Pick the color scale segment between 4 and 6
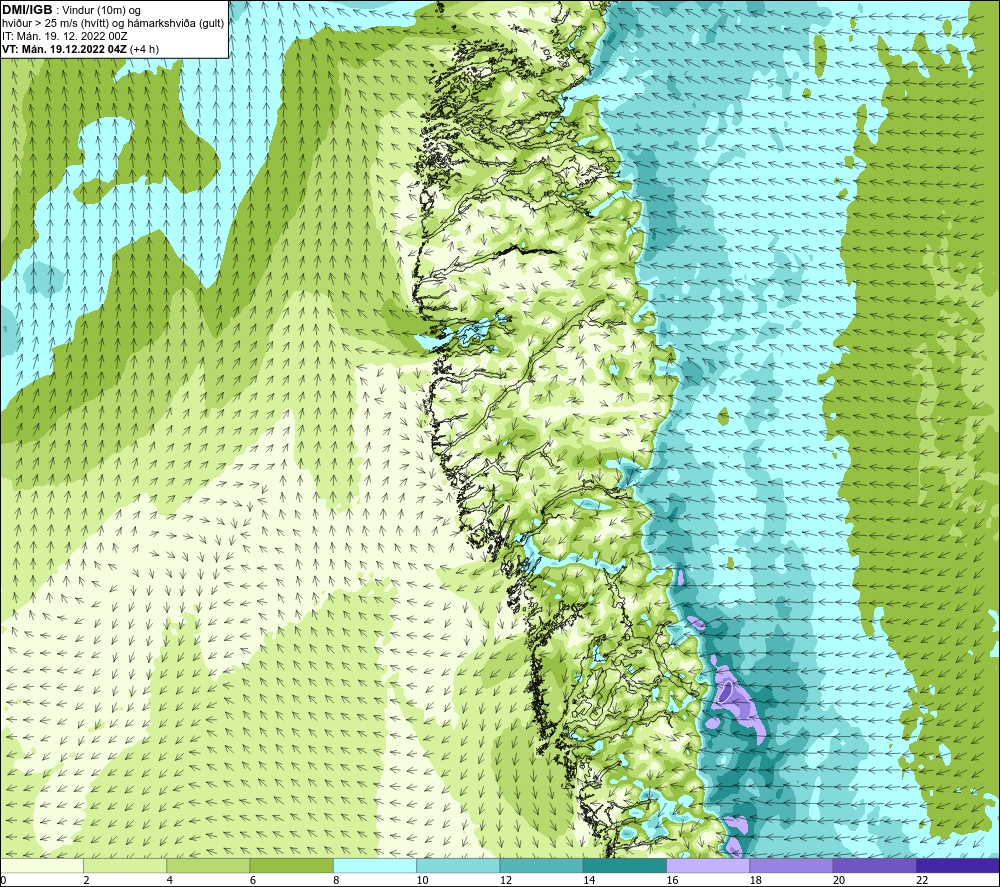The height and width of the screenshot is (887, 1000). coord(209,865)
